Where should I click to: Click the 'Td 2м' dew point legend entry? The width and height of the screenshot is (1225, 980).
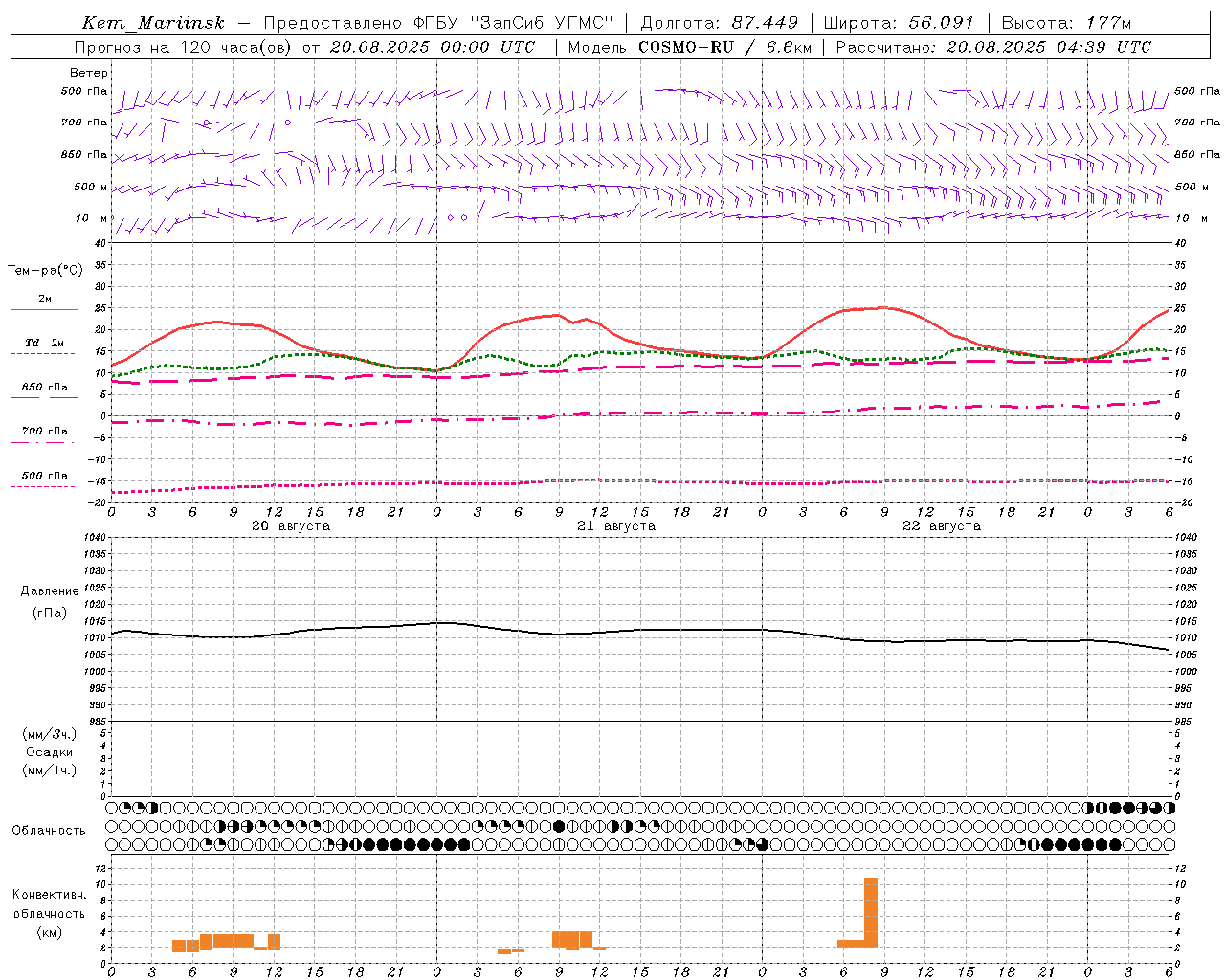[x=45, y=343]
